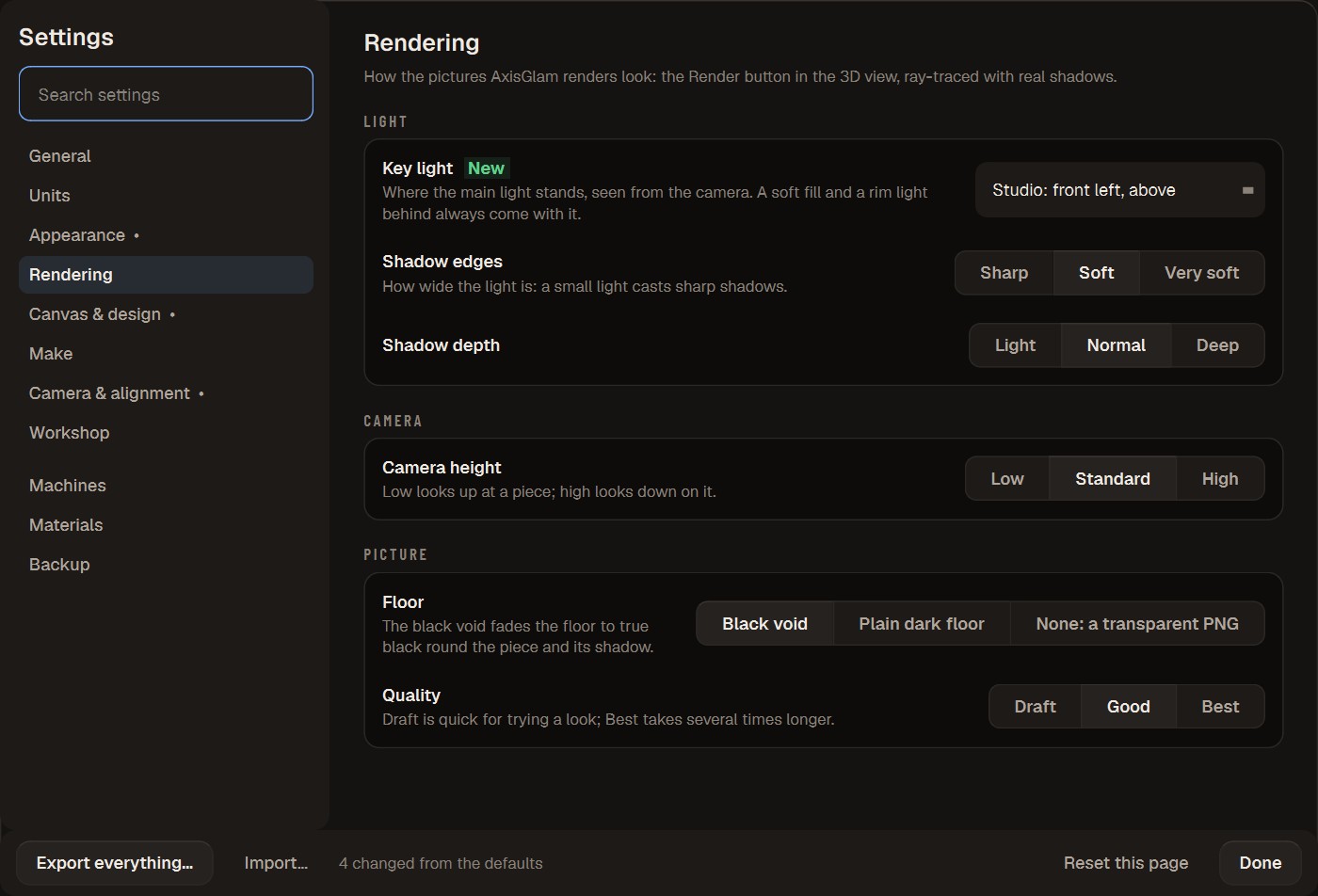1318x896 pixels.
Task: Open the General settings page
Action: (x=166, y=156)
